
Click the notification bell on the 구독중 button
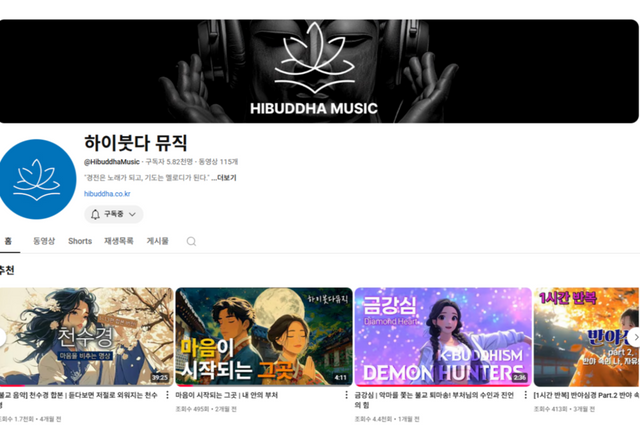(x=96, y=214)
